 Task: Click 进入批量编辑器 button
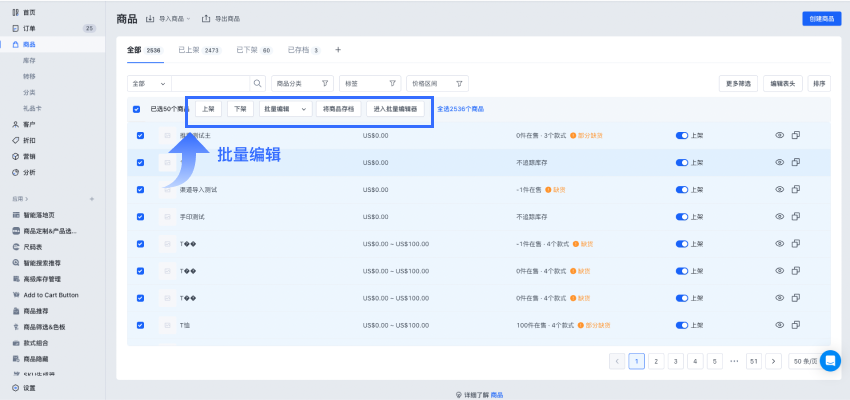click(396, 109)
